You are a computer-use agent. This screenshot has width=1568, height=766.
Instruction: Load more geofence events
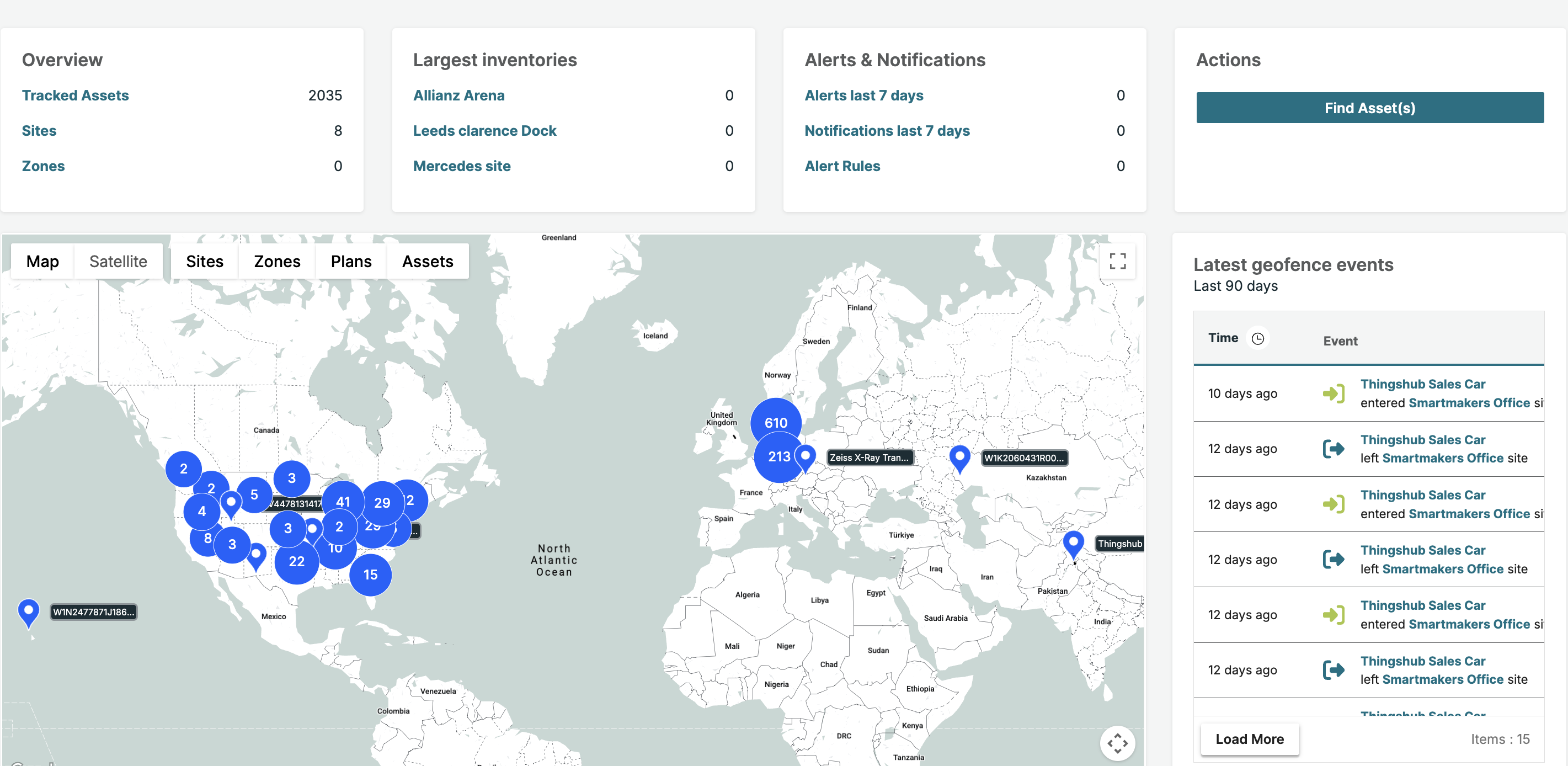[x=1249, y=738]
